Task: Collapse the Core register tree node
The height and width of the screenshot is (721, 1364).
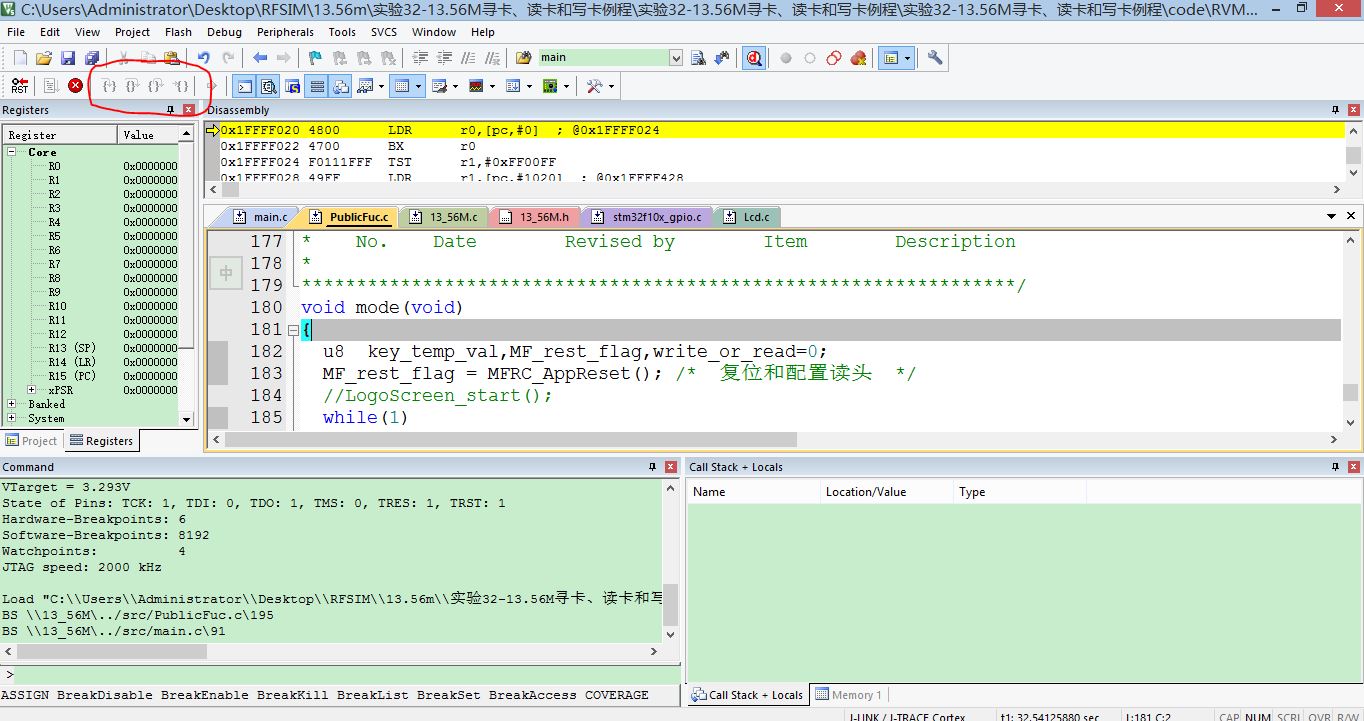Action: (x=12, y=152)
